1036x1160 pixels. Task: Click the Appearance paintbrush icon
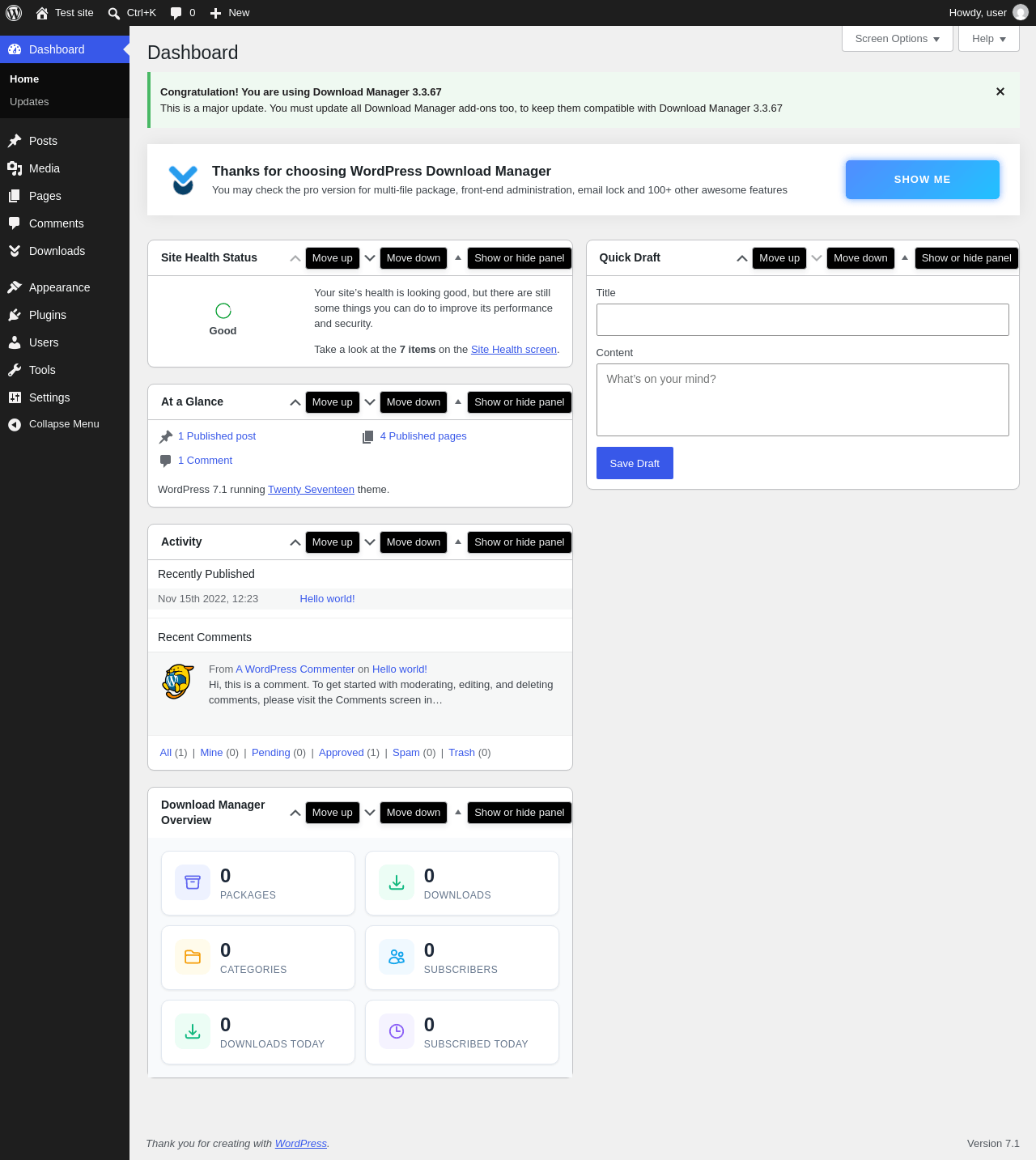[x=15, y=287]
